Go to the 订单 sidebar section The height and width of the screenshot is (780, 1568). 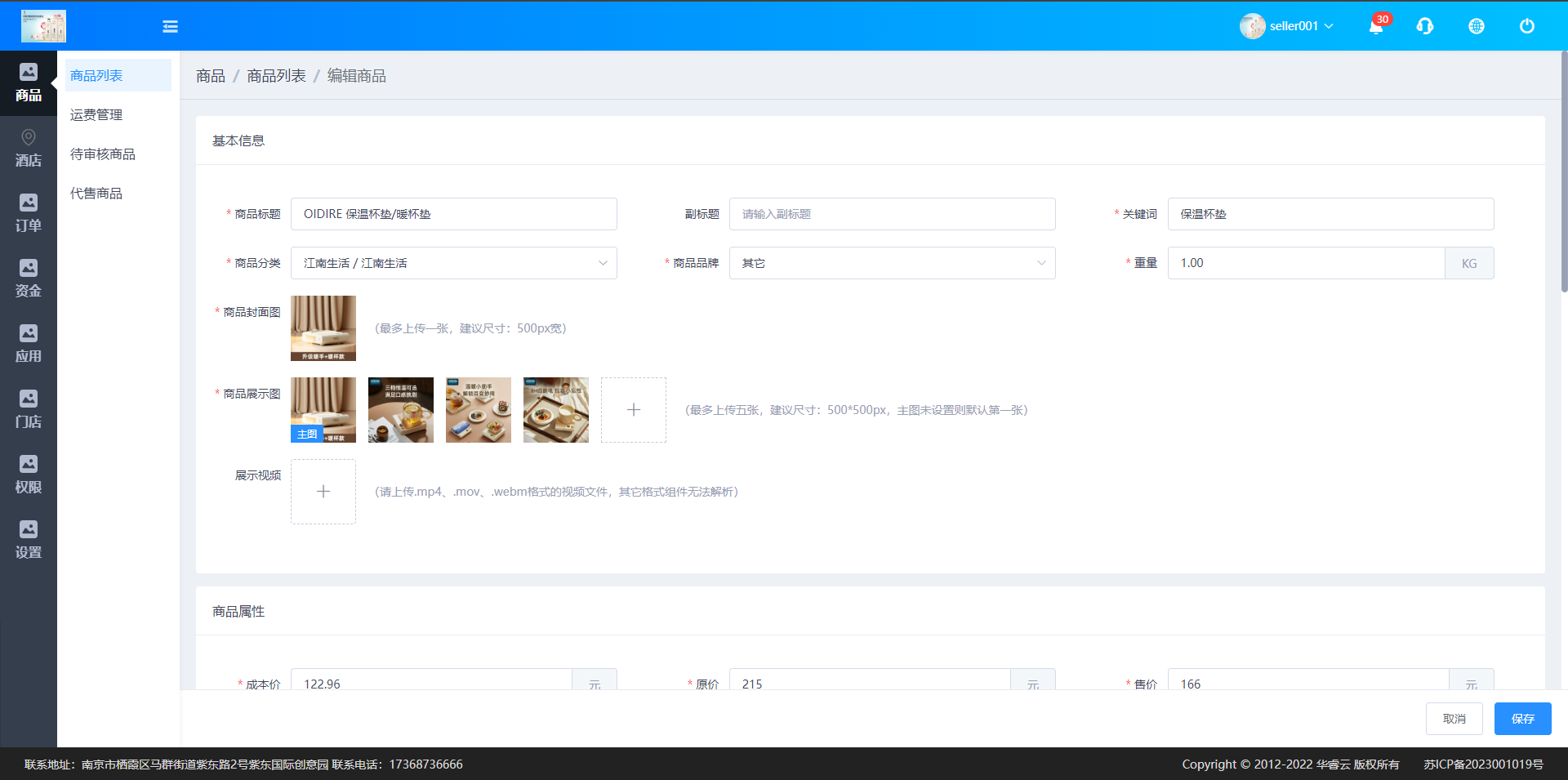[29, 214]
